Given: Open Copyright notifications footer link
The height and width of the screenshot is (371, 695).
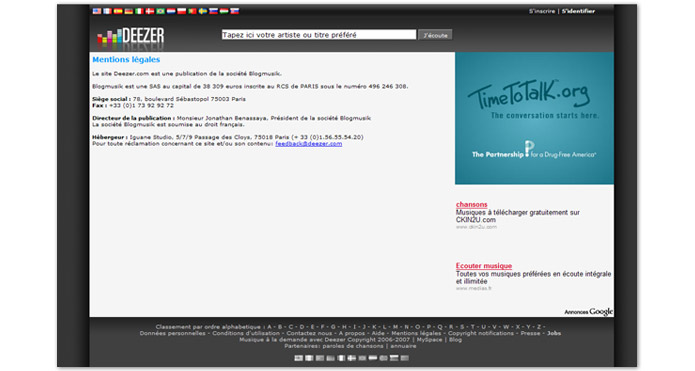Looking at the screenshot, I should click(481, 333).
